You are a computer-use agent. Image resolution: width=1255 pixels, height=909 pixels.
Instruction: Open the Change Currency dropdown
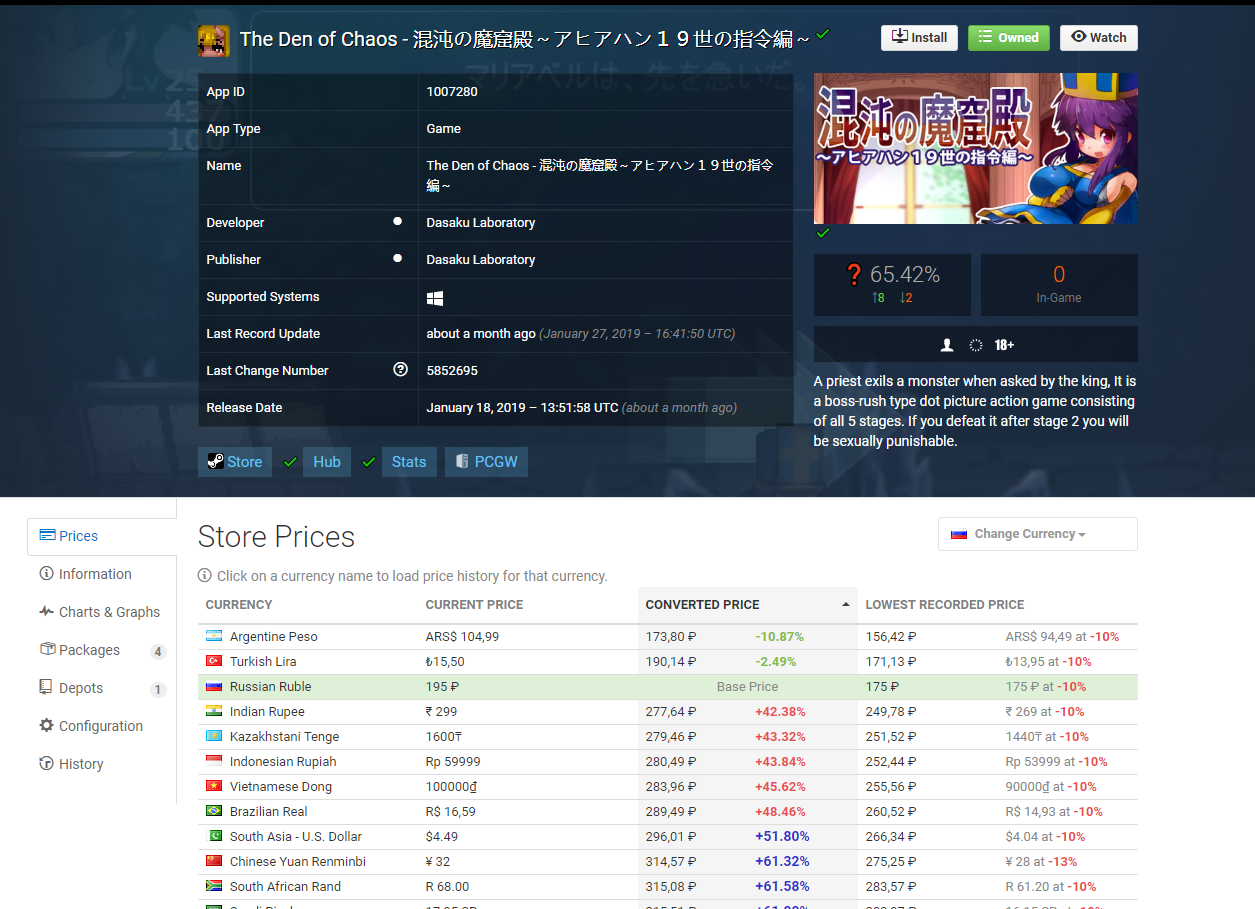click(x=1037, y=534)
